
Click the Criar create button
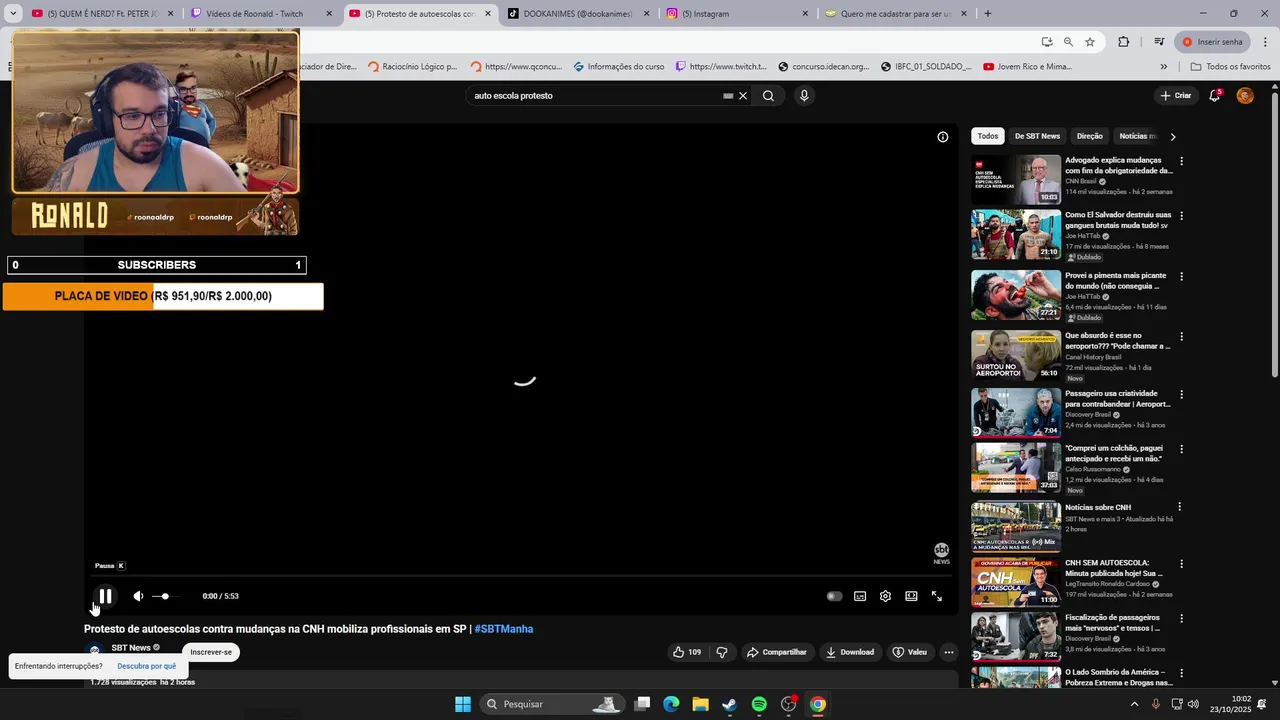pos(1176,96)
